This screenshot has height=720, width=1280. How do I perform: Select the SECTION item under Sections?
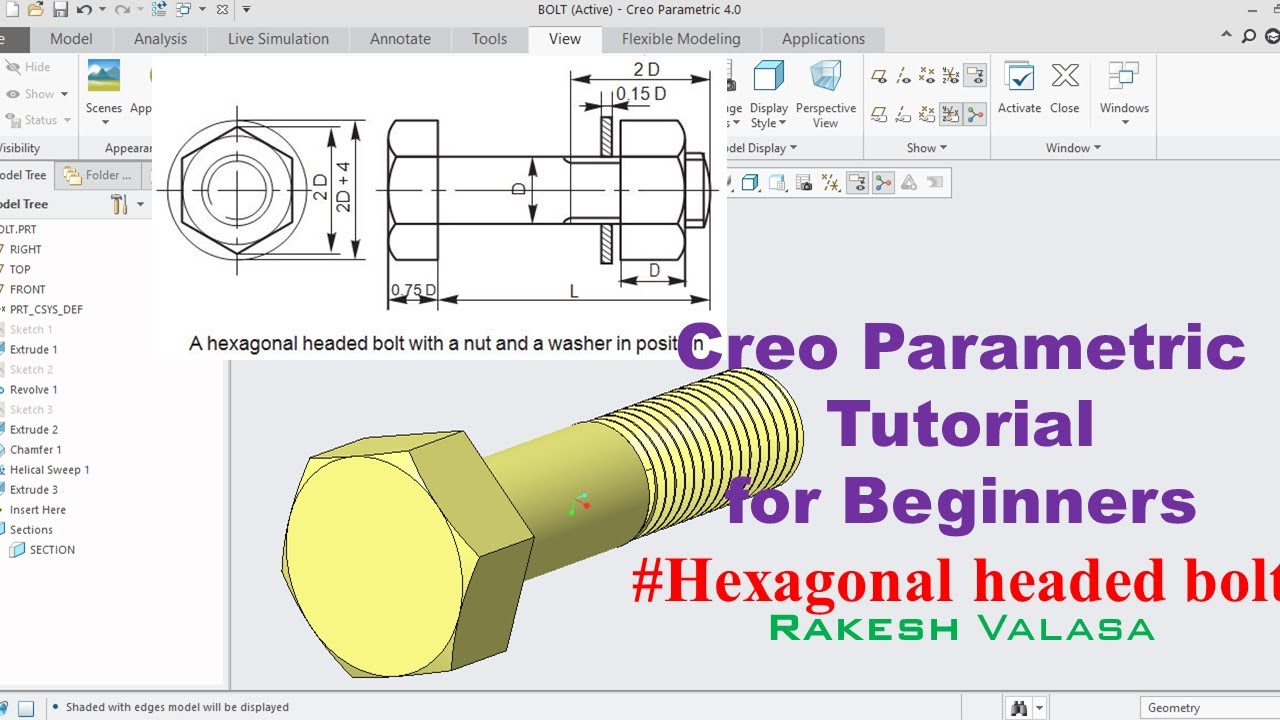pyautogui.click(x=43, y=550)
